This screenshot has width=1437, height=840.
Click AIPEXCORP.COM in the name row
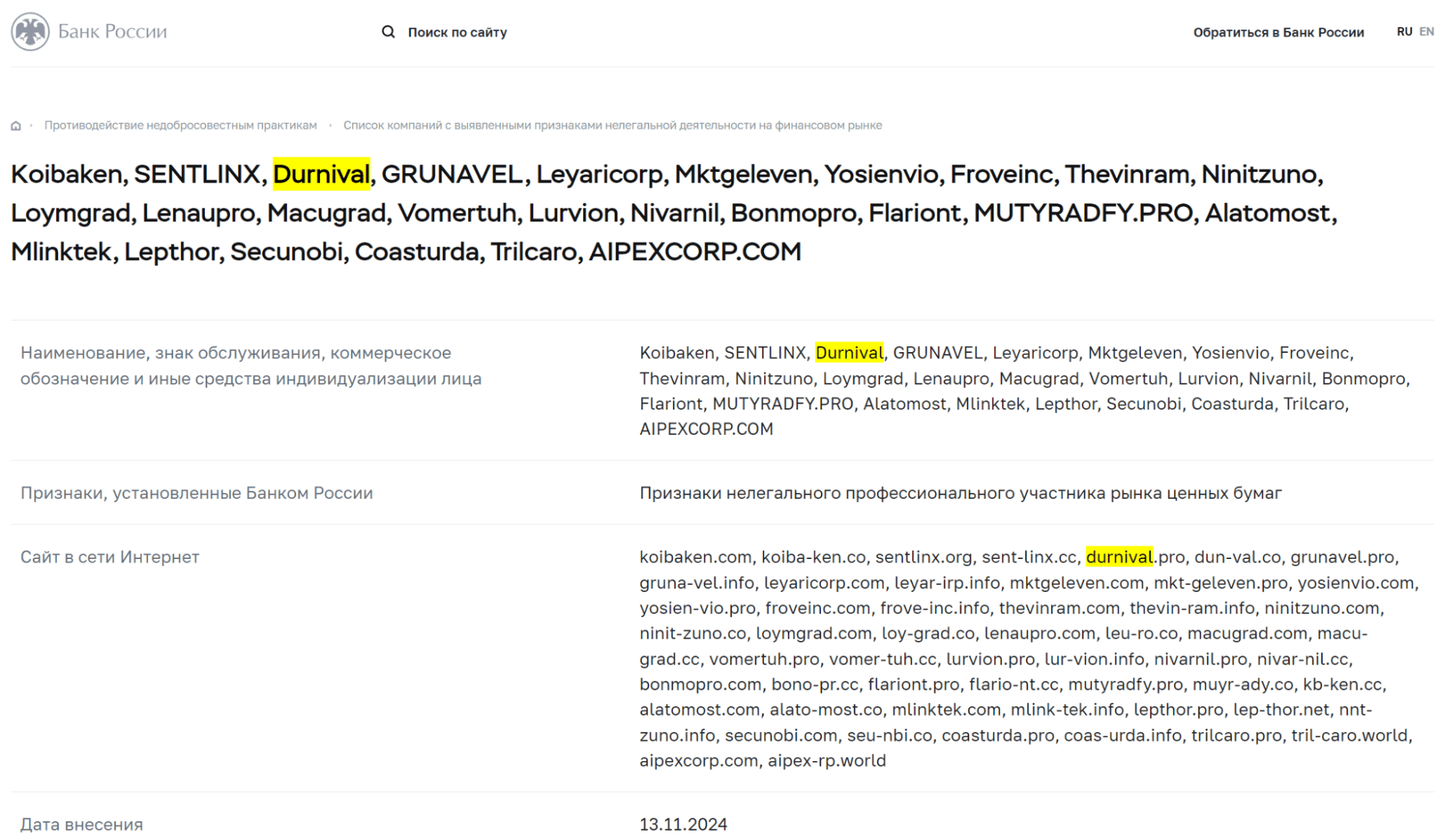[707, 429]
